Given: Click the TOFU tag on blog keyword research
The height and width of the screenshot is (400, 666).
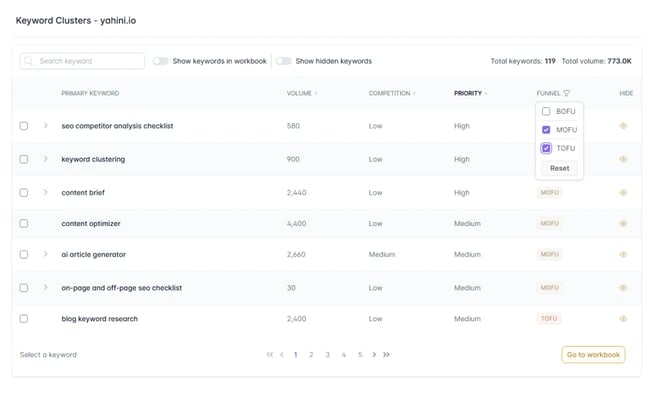Looking at the screenshot, I should pos(549,318).
